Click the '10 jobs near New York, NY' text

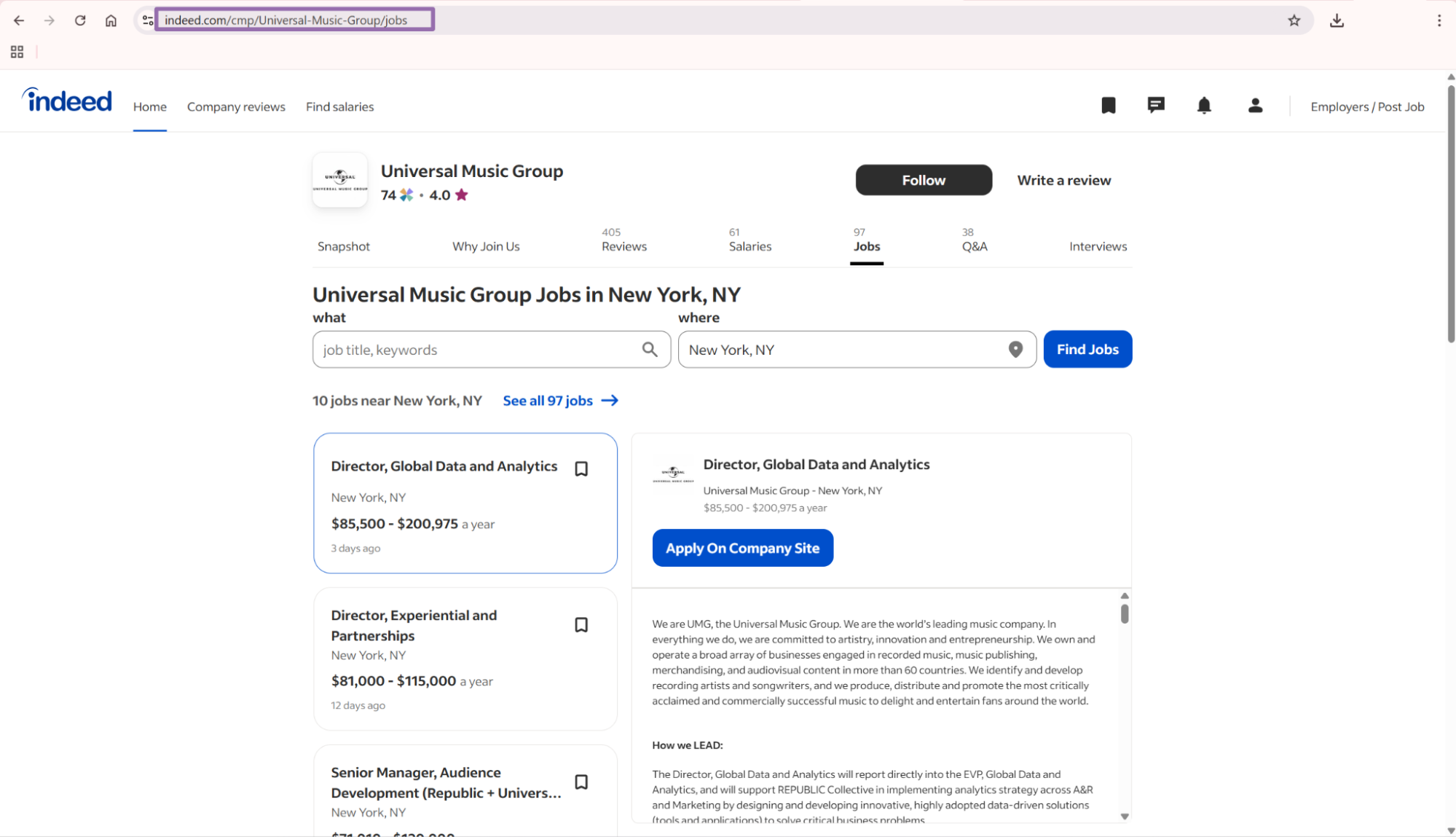[x=397, y=401]
